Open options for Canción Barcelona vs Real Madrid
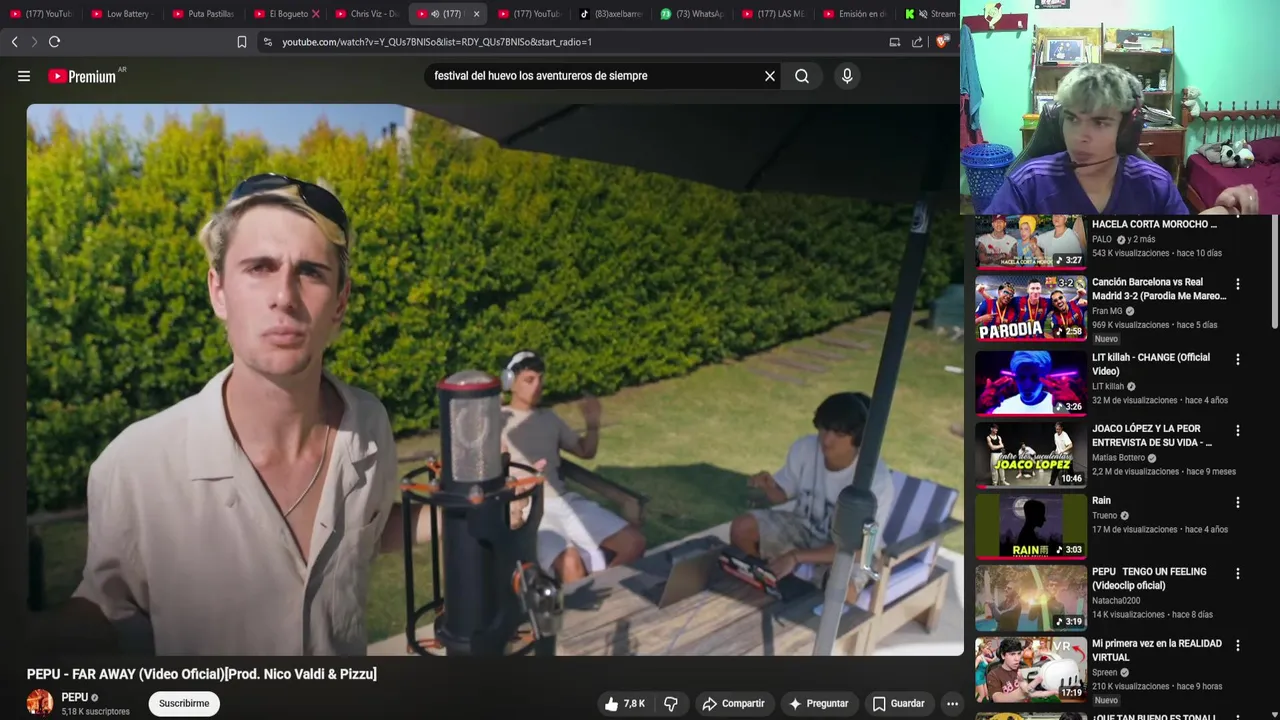Screen dimensions: 1280x720 pyautogui.click(x=1238, y=284)
